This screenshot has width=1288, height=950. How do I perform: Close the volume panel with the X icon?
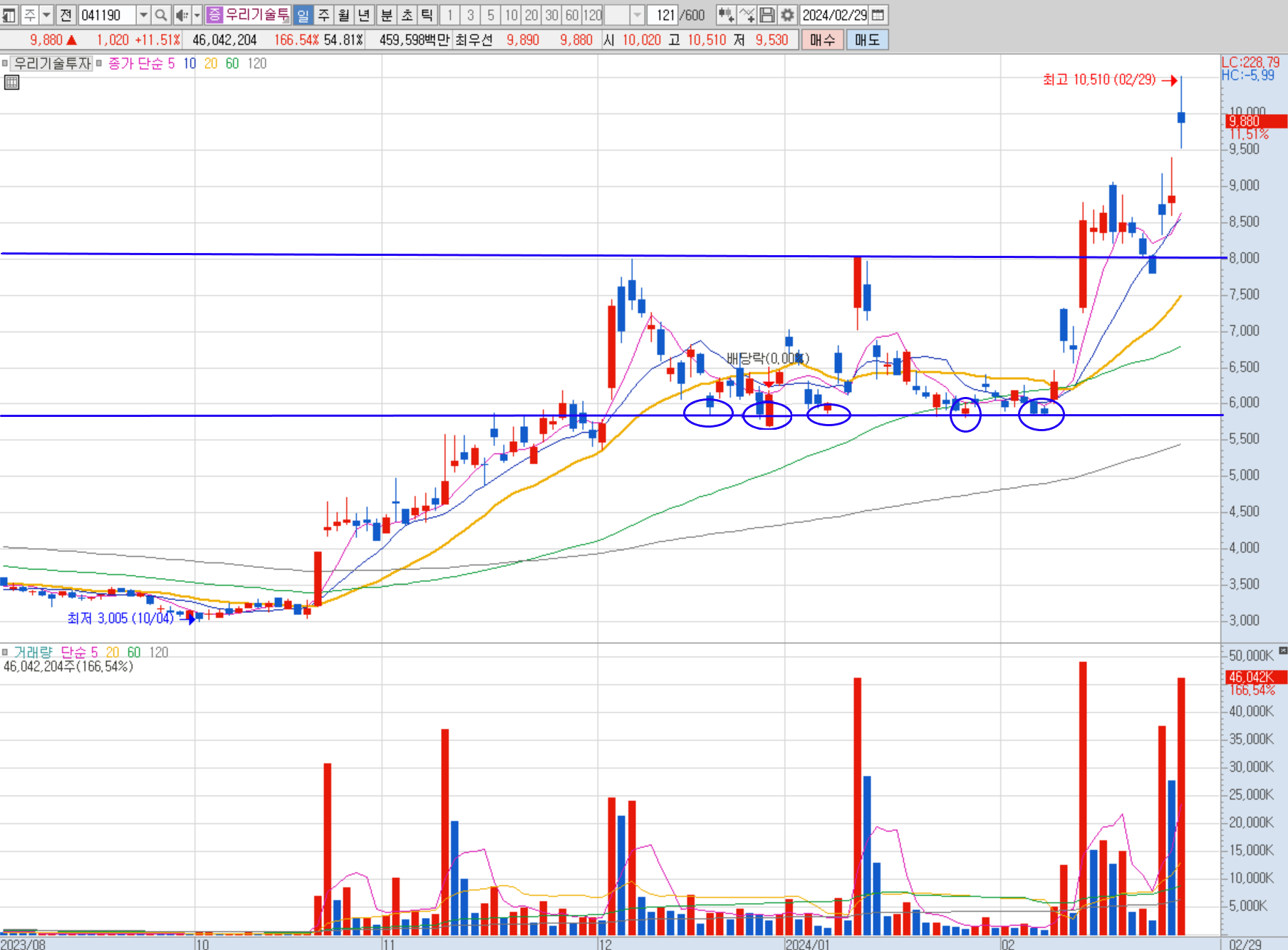(x=1282, y=651)
